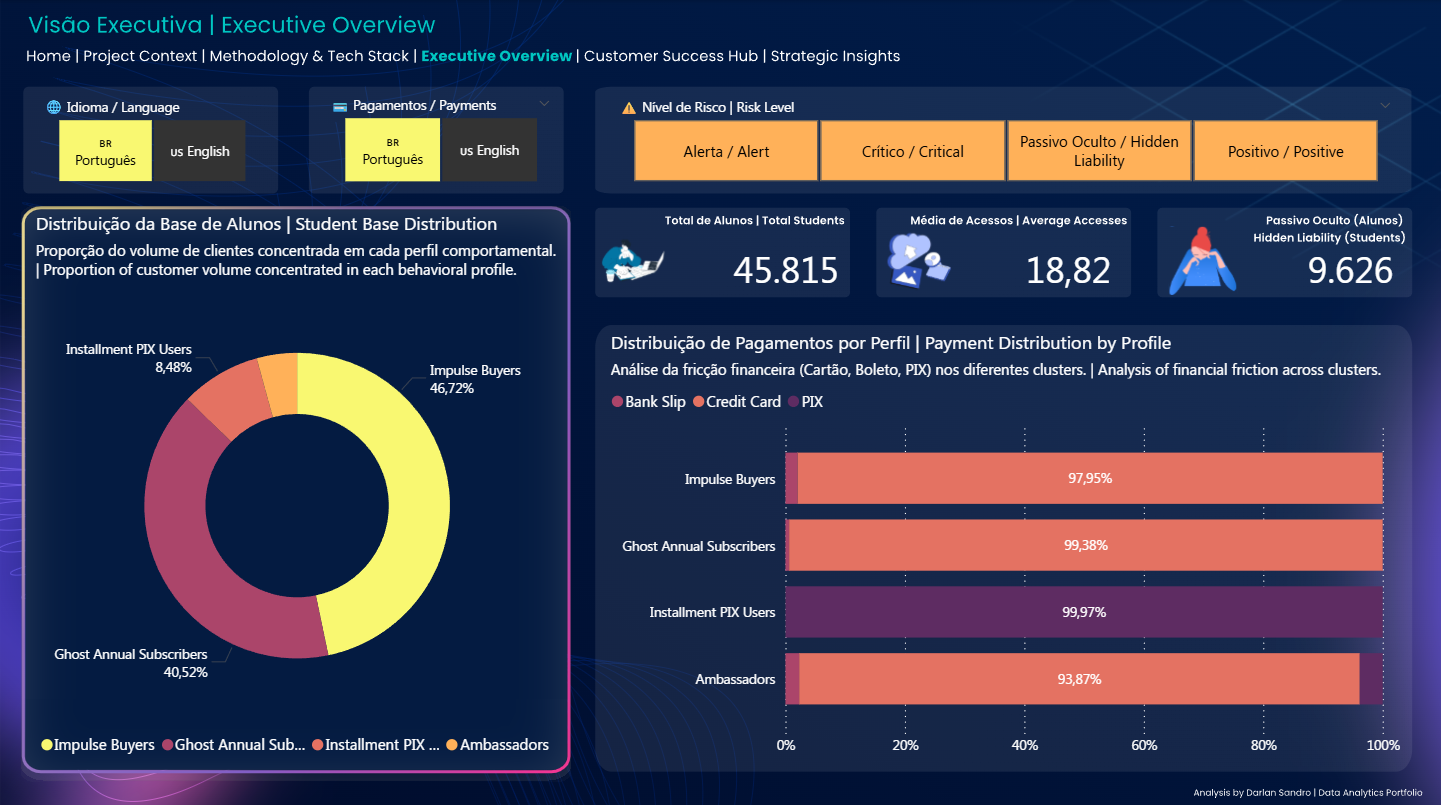This screenshot has width=1441, height=805.
Task: Select Português in the Pagamentos / Payments slicer
Action: pos(392,150)
